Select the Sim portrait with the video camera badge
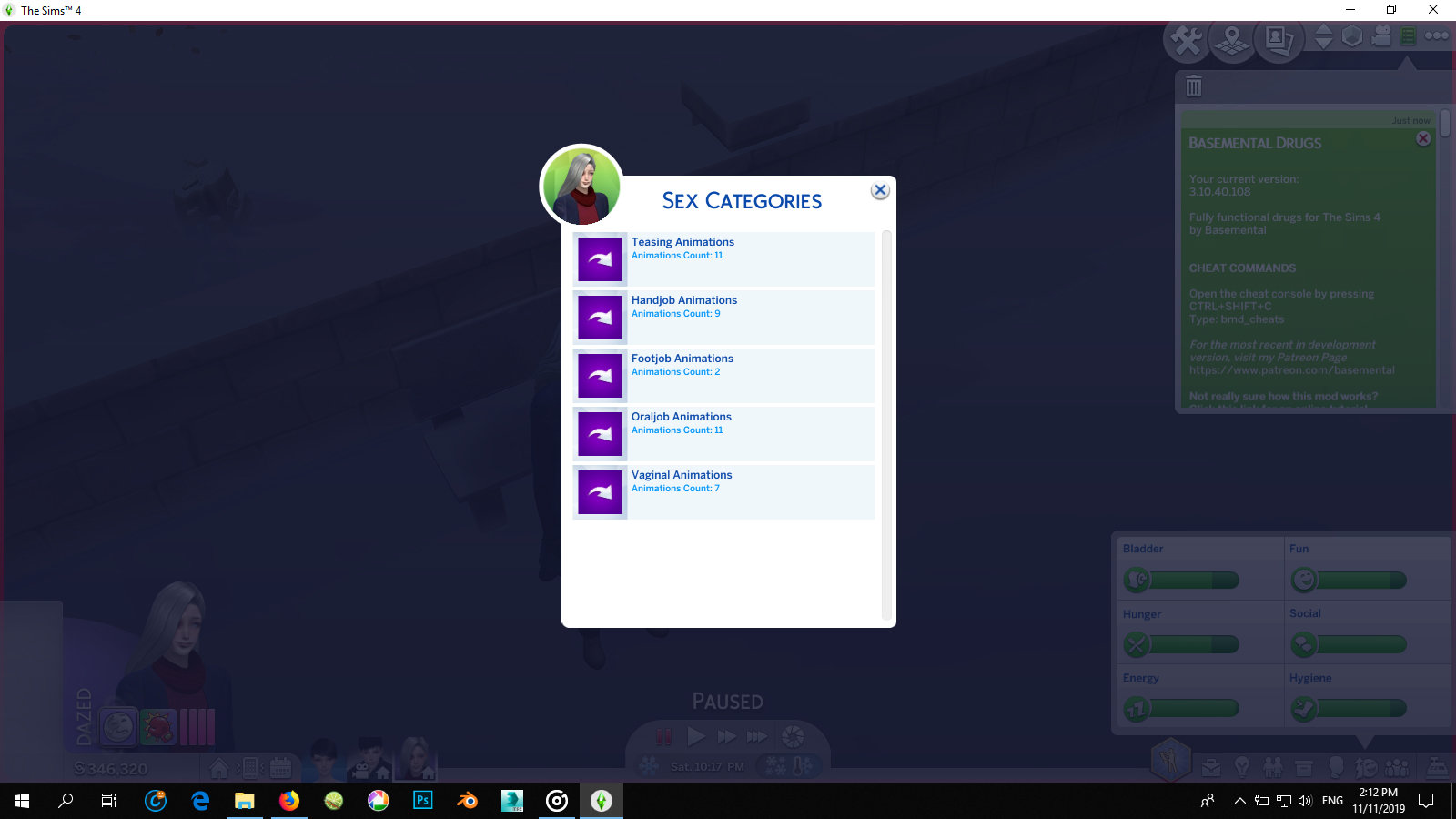The image size is (1456, 819). point(369,759)
